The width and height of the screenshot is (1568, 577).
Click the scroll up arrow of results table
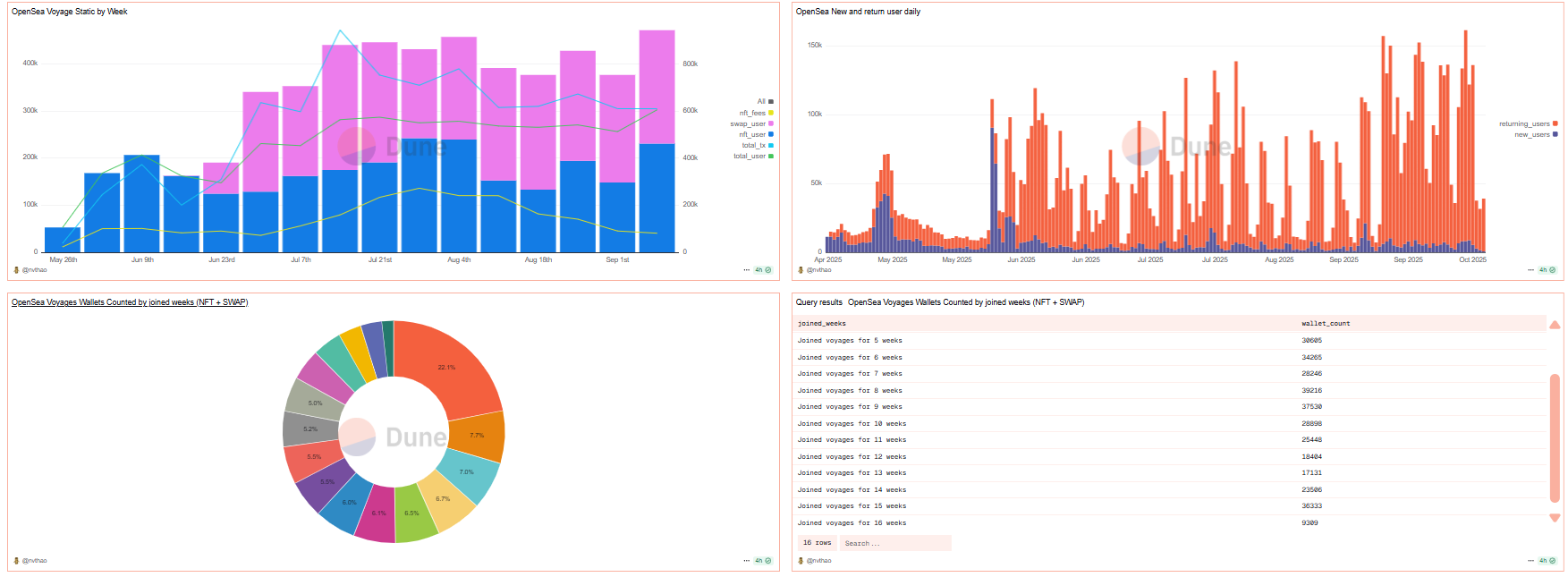[1555, 325]
